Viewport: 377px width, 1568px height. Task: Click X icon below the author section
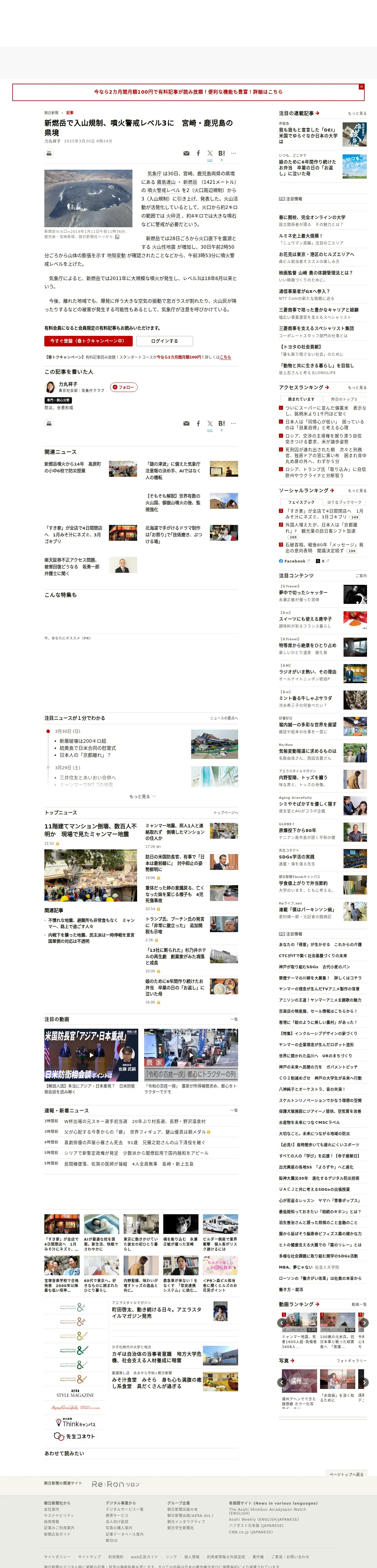pos(210,424)
